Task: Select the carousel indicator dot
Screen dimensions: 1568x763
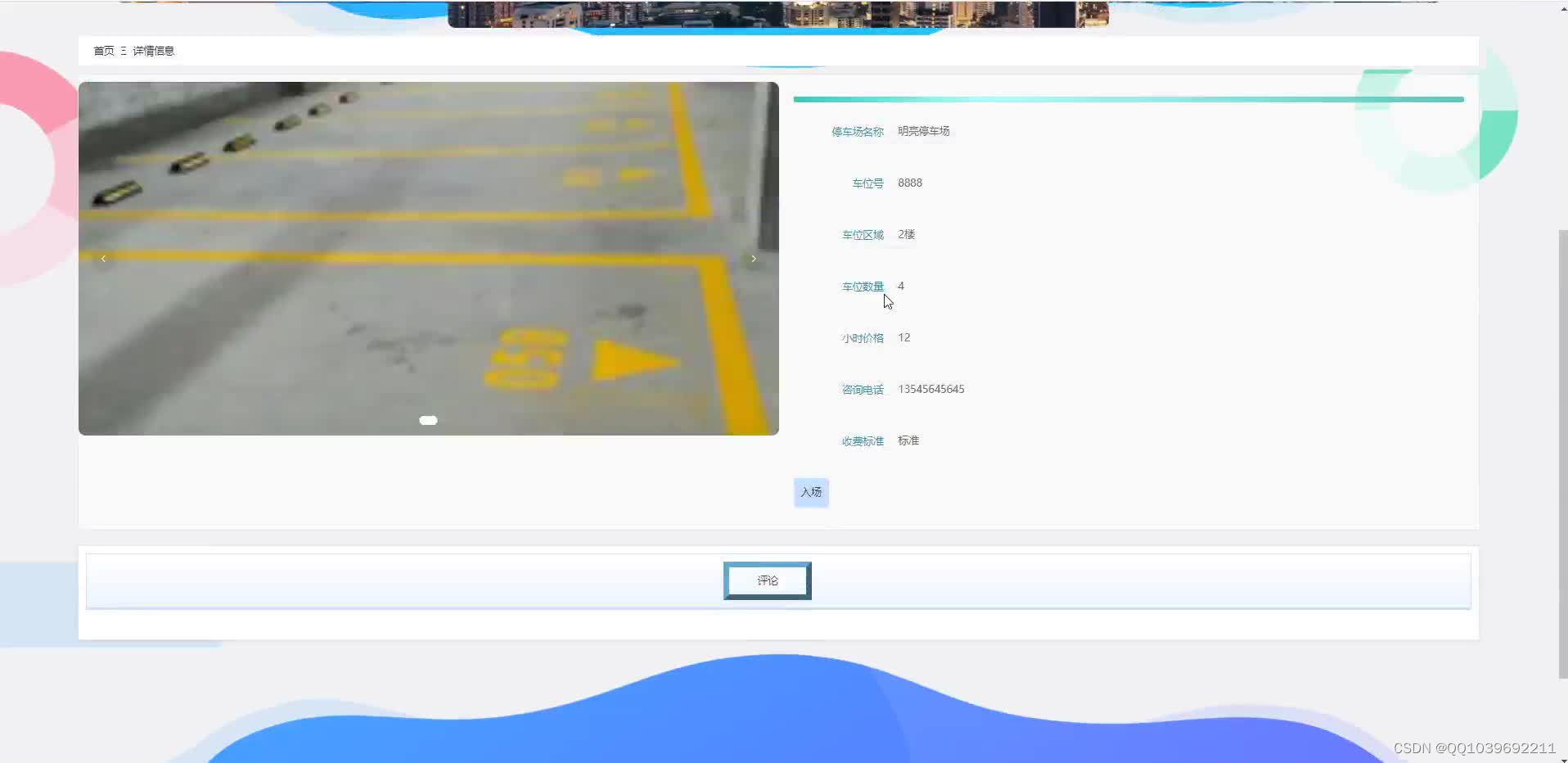Action: click(428, 420)
